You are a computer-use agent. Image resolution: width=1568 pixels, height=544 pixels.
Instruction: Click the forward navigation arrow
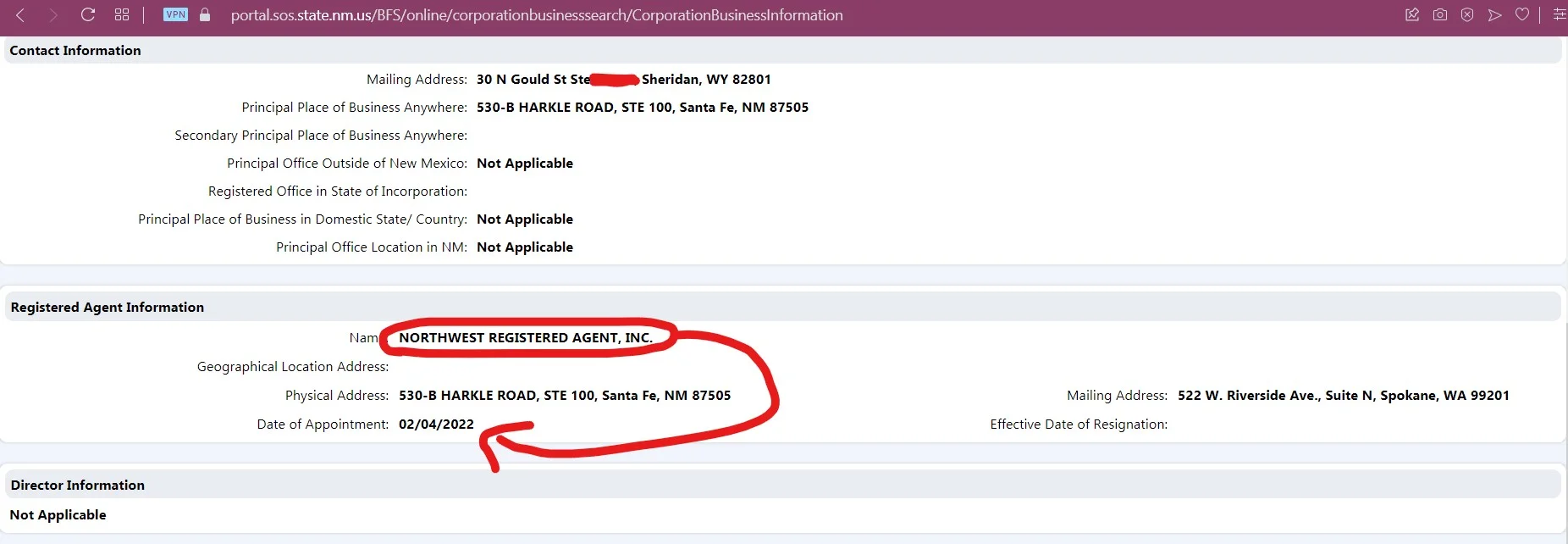(53, 15)
